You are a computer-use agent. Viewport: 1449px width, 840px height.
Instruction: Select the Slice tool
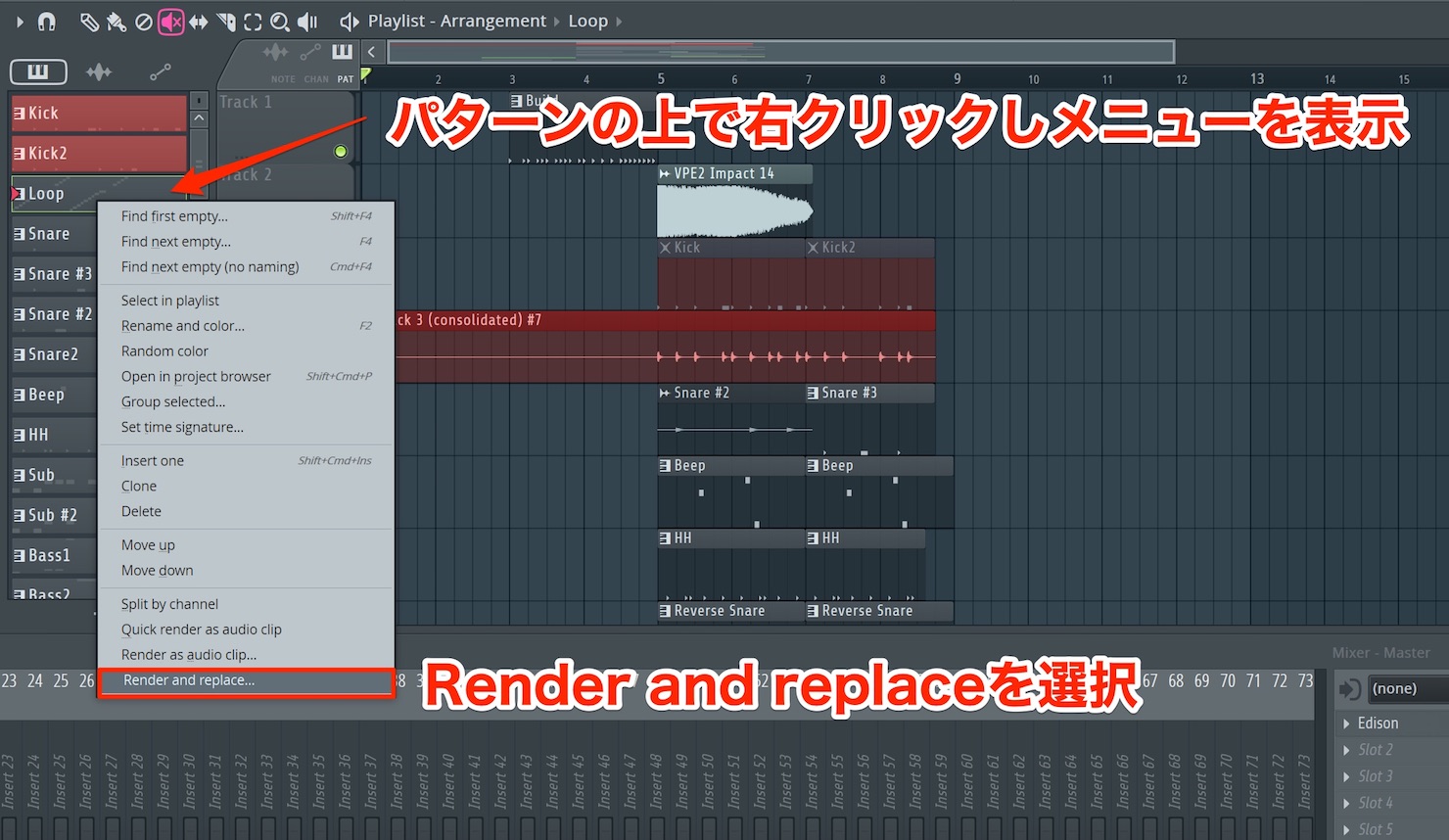click(x=226, y=22)
